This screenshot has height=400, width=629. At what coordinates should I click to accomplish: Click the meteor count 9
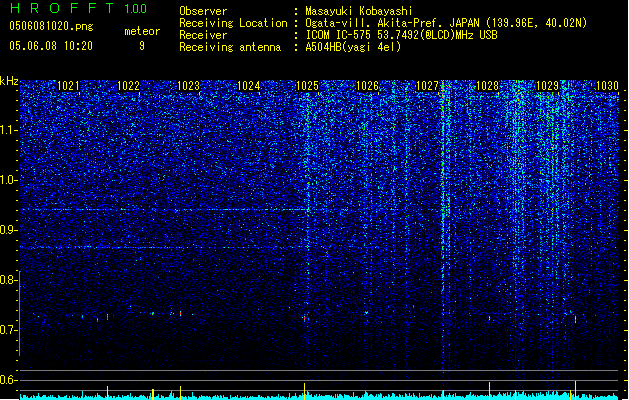click(x=142, y=46)
